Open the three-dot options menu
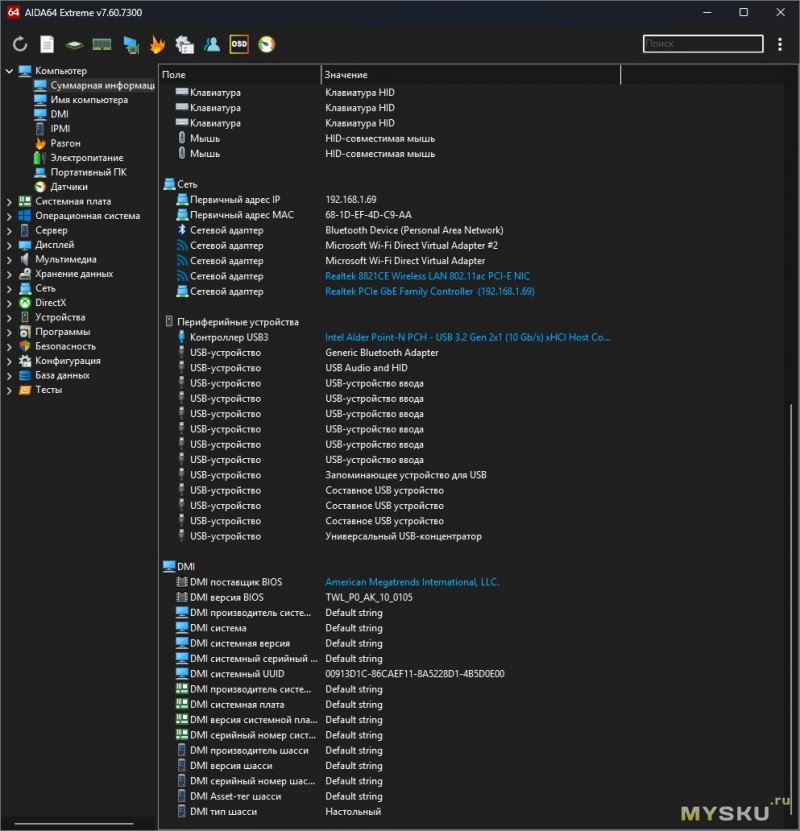800x831 pixels. click(780, 44)
